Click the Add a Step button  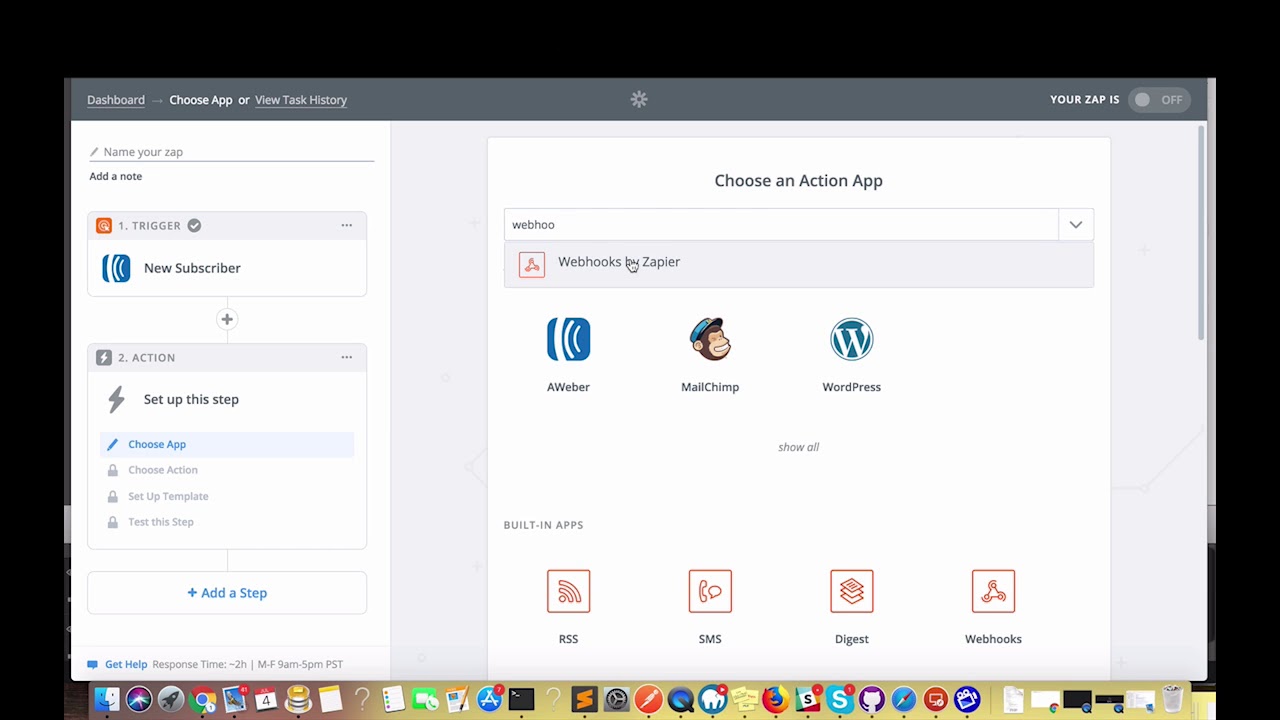click(x=227, y=593)
